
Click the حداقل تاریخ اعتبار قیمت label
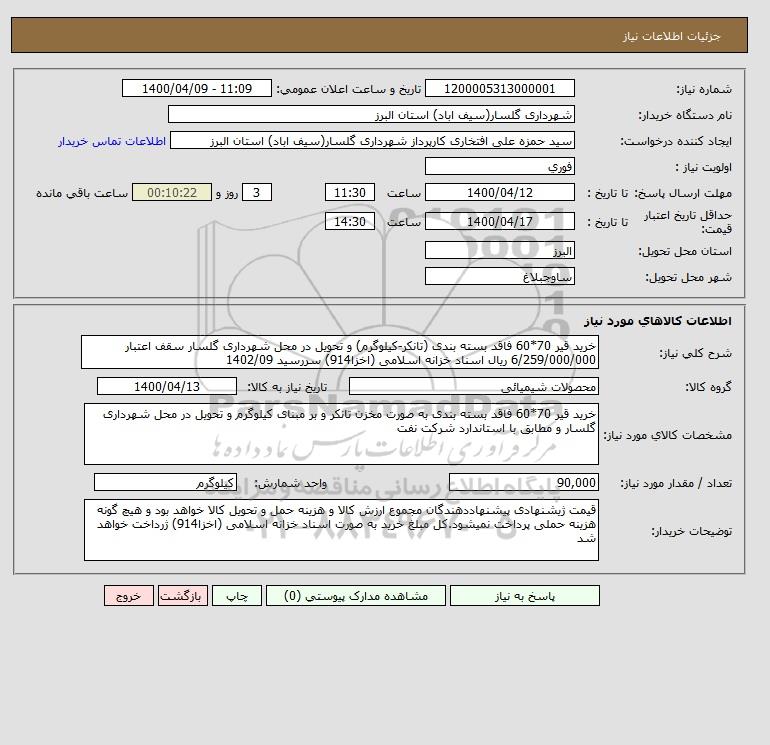[x=688, y=222]
